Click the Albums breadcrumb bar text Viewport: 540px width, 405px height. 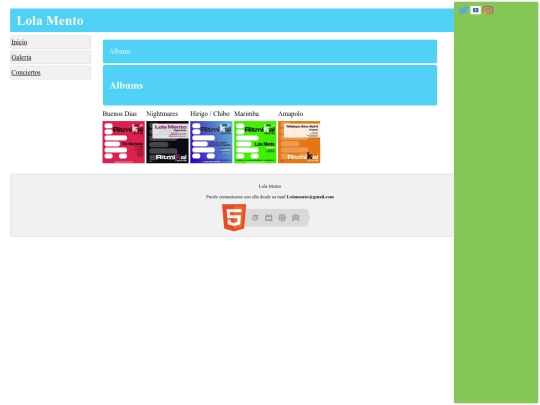point(120,51)
